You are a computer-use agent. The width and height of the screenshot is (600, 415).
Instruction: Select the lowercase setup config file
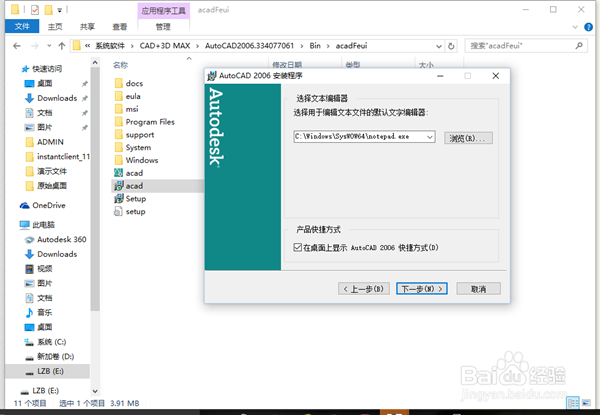coord(130,212)
